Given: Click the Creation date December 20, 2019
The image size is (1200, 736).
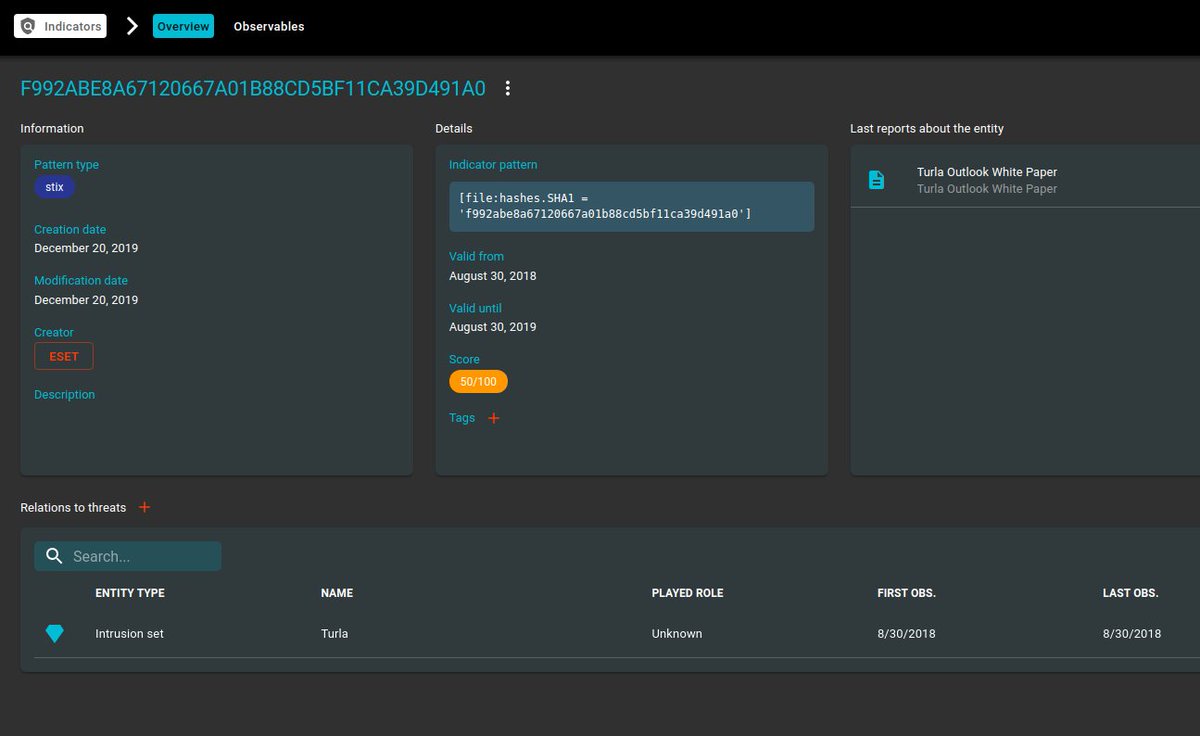Looking at the screenshot, I should (86, 248).
